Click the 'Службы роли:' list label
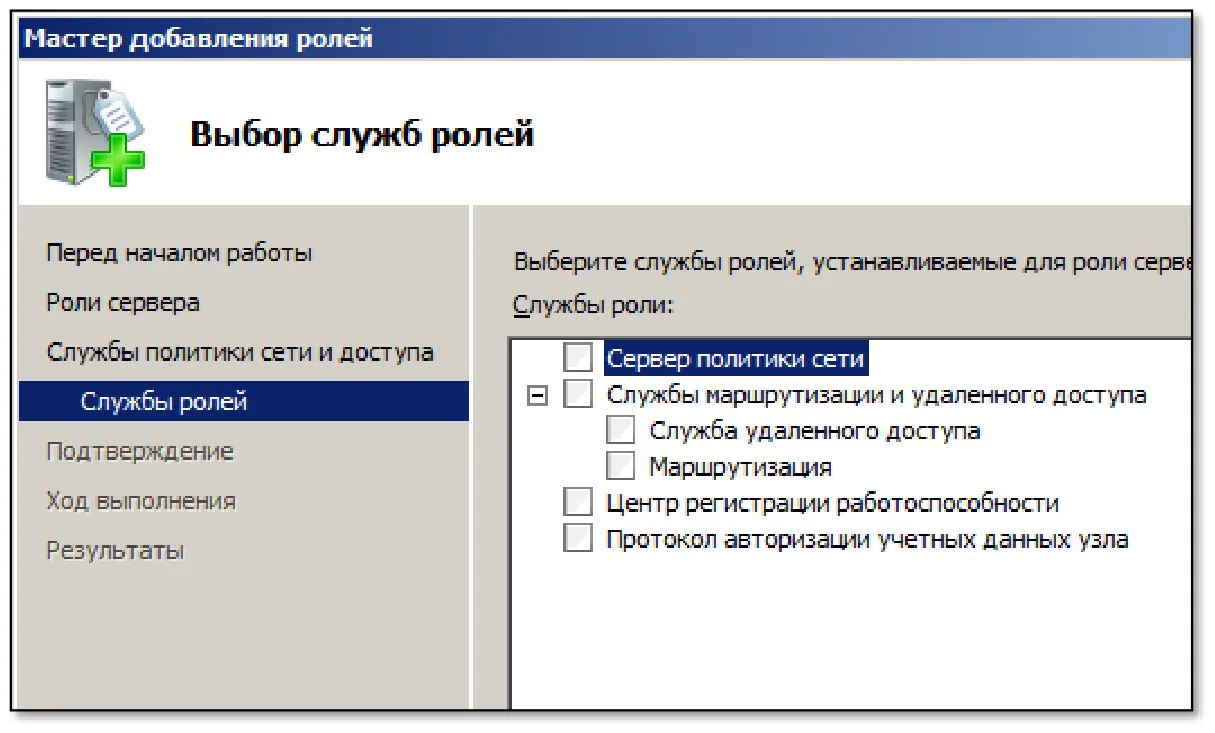1215x733 pixels. (594, 304)
